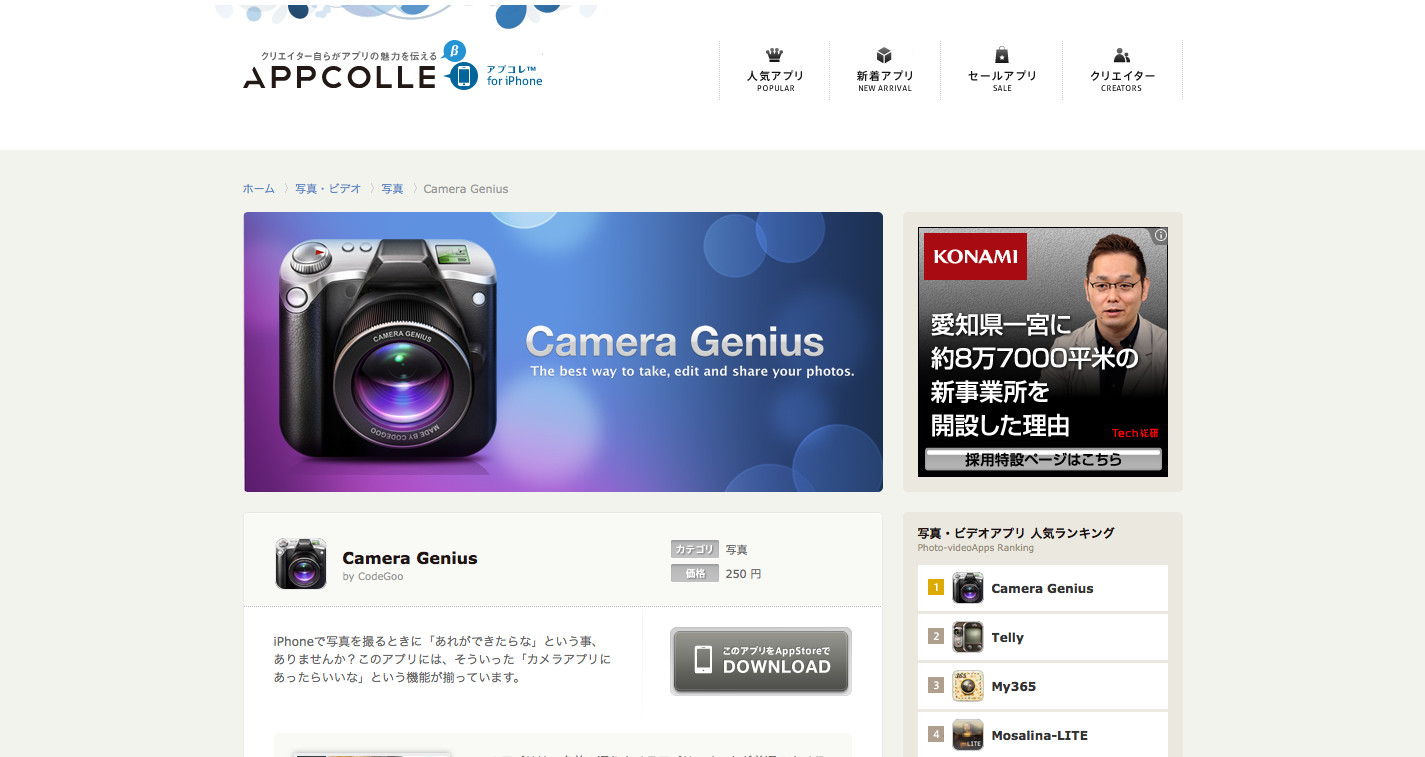Image resolution: width=1425 pixels, height=757 pixels.
Task: Open the 人気アプリ POPULAR navigation item
Action: pos(773,79)
